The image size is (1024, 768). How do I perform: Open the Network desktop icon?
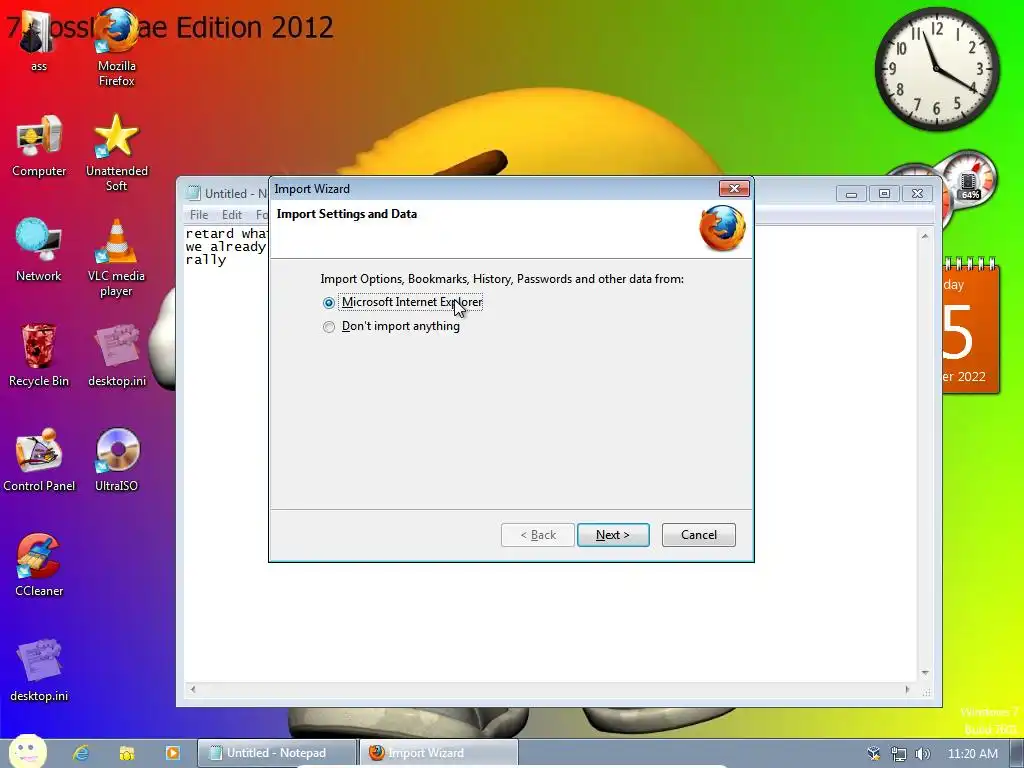click(39, 251)
